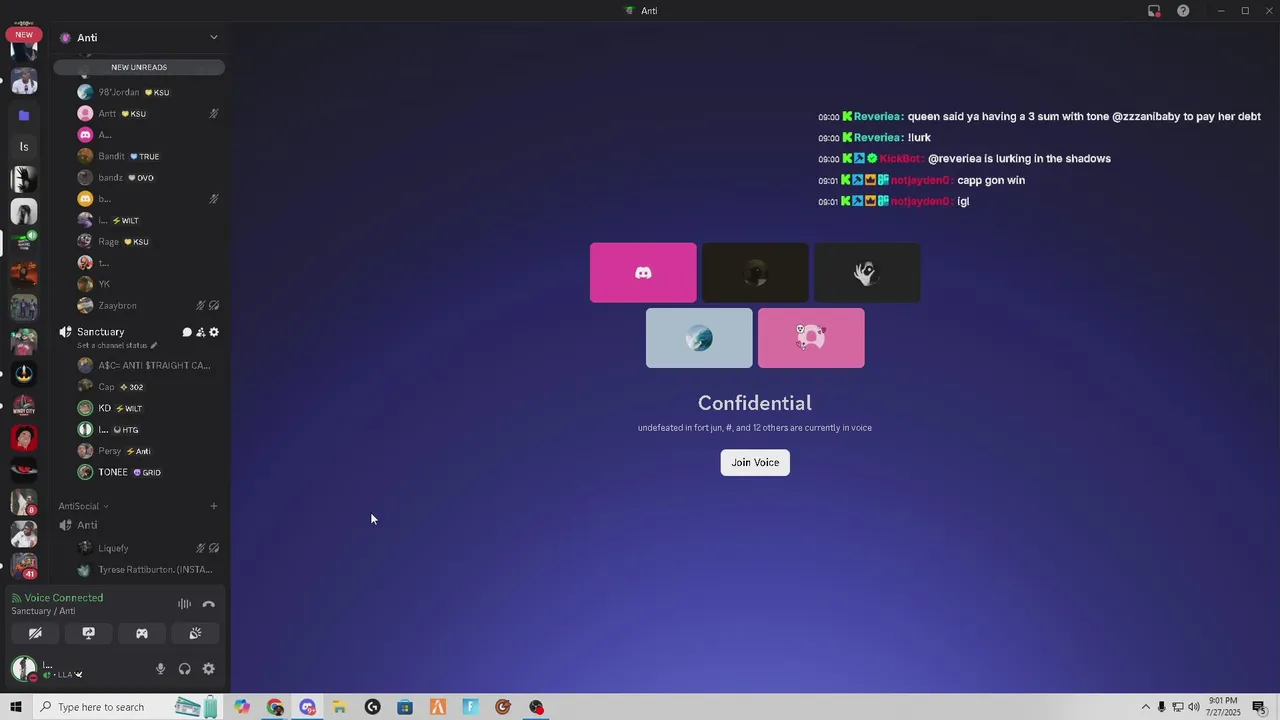
Task: Click Sanctuary invite people icon
Action: point(200,332)
